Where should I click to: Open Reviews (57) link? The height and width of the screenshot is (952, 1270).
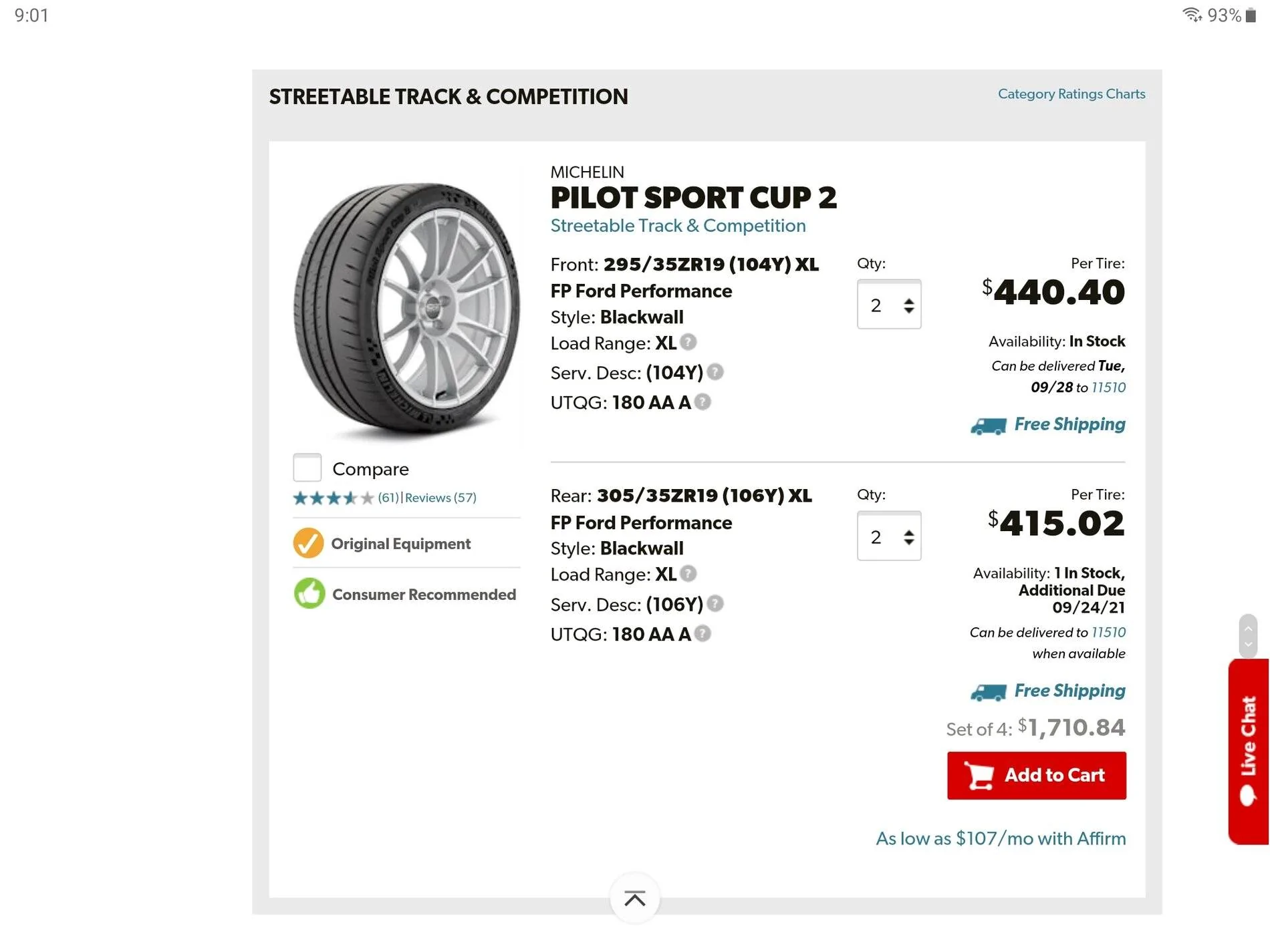[440, 498]
